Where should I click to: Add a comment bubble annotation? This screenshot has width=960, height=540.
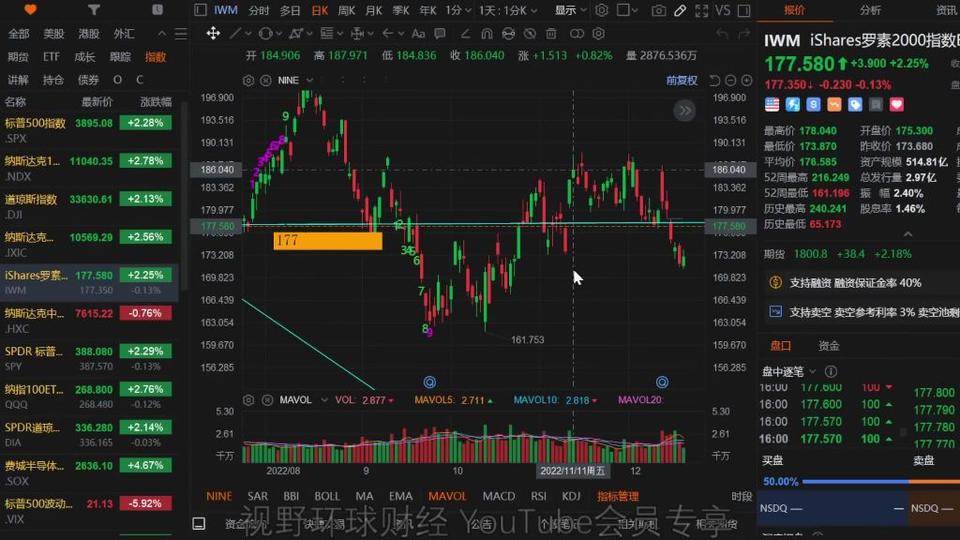440,34
